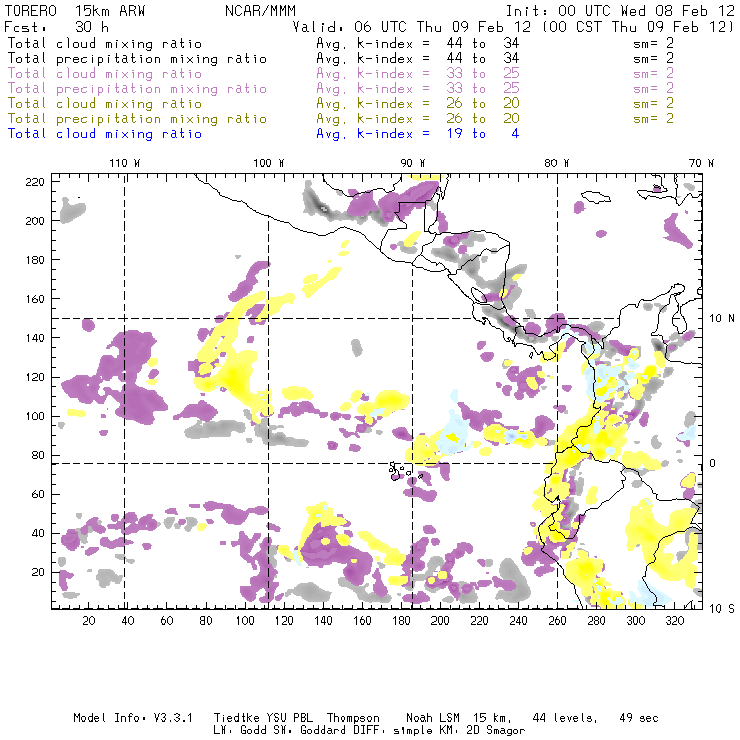Click the "90 W" longitude label
Viewport: 740px width, 740px height.
pos(412,163)
